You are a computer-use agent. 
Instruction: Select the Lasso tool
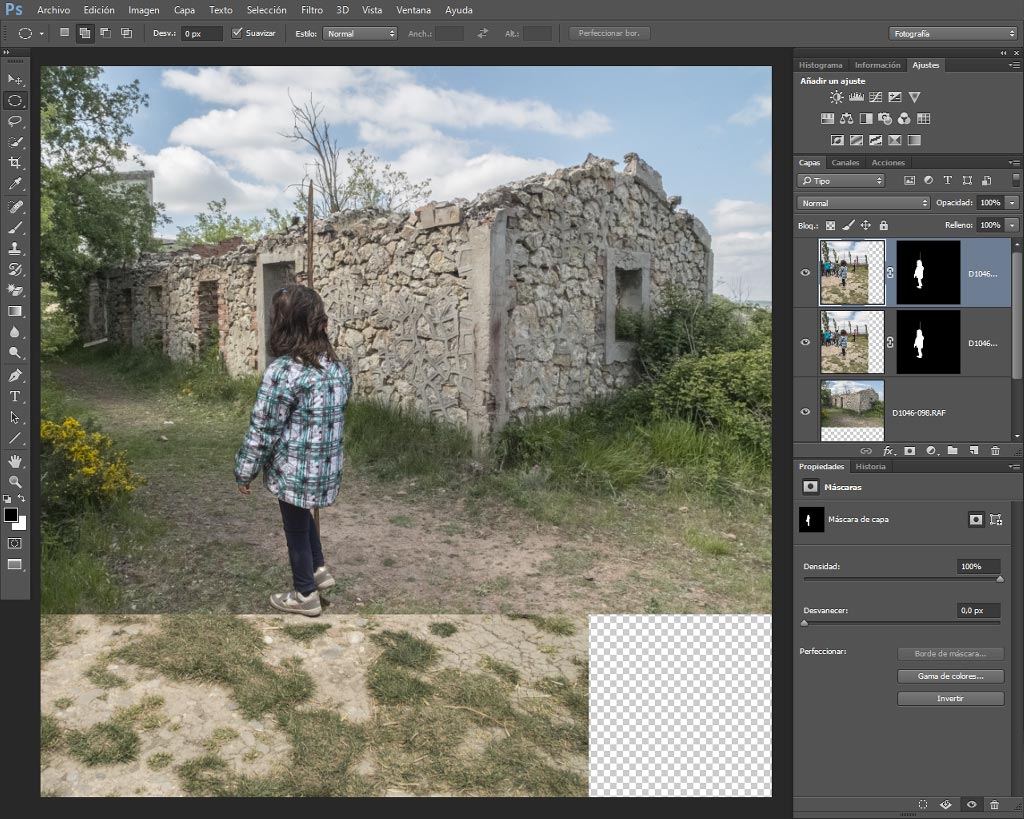point(14,121)
